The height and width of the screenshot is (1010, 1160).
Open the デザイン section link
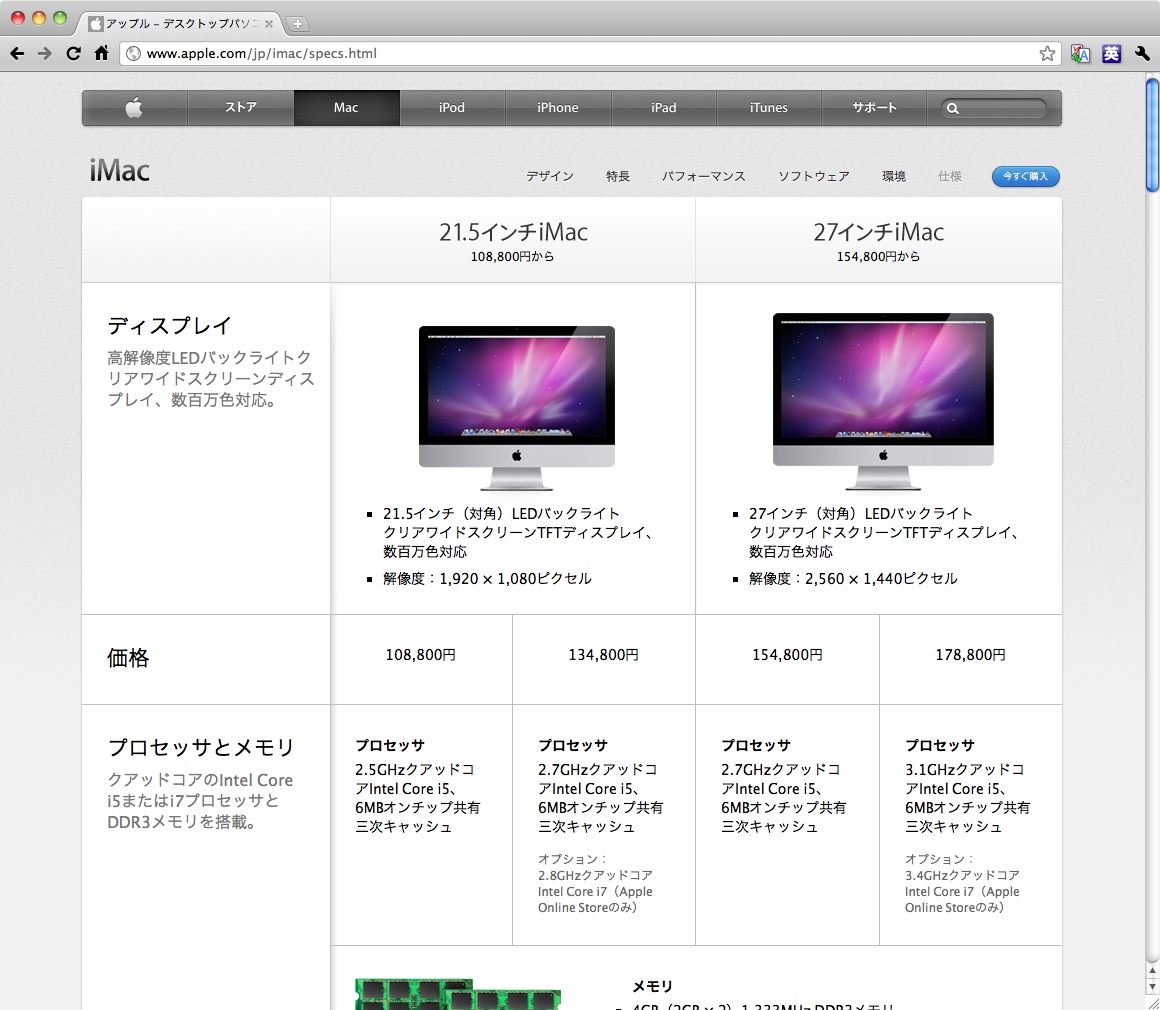point(550,176)
